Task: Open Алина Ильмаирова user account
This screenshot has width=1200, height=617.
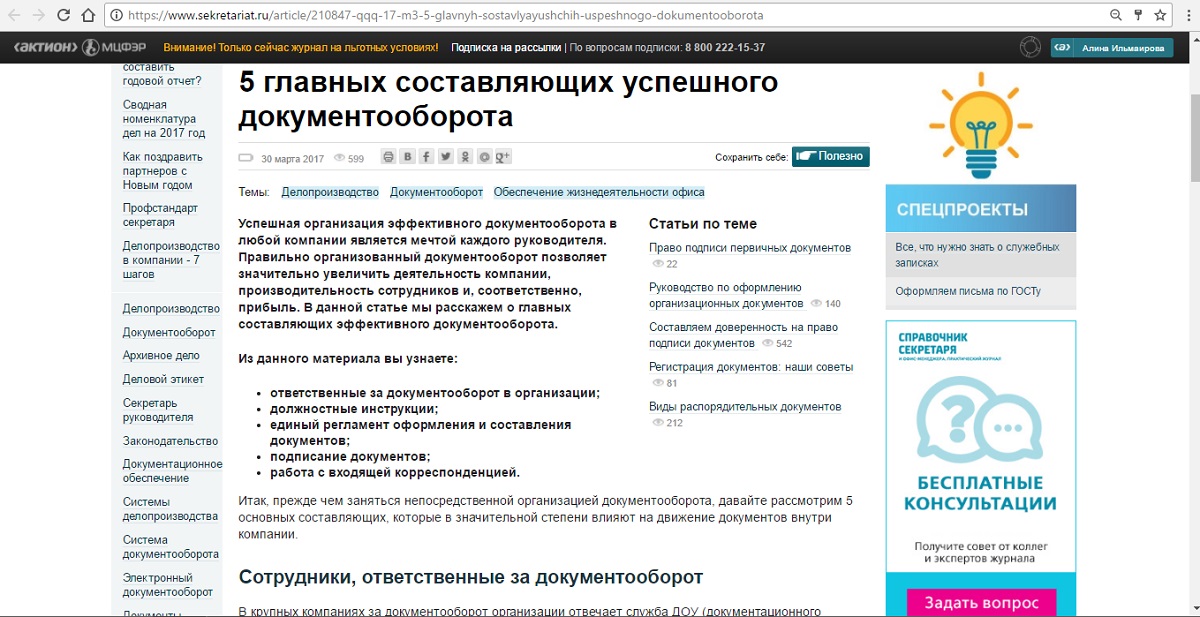Action: point(1111,47)
